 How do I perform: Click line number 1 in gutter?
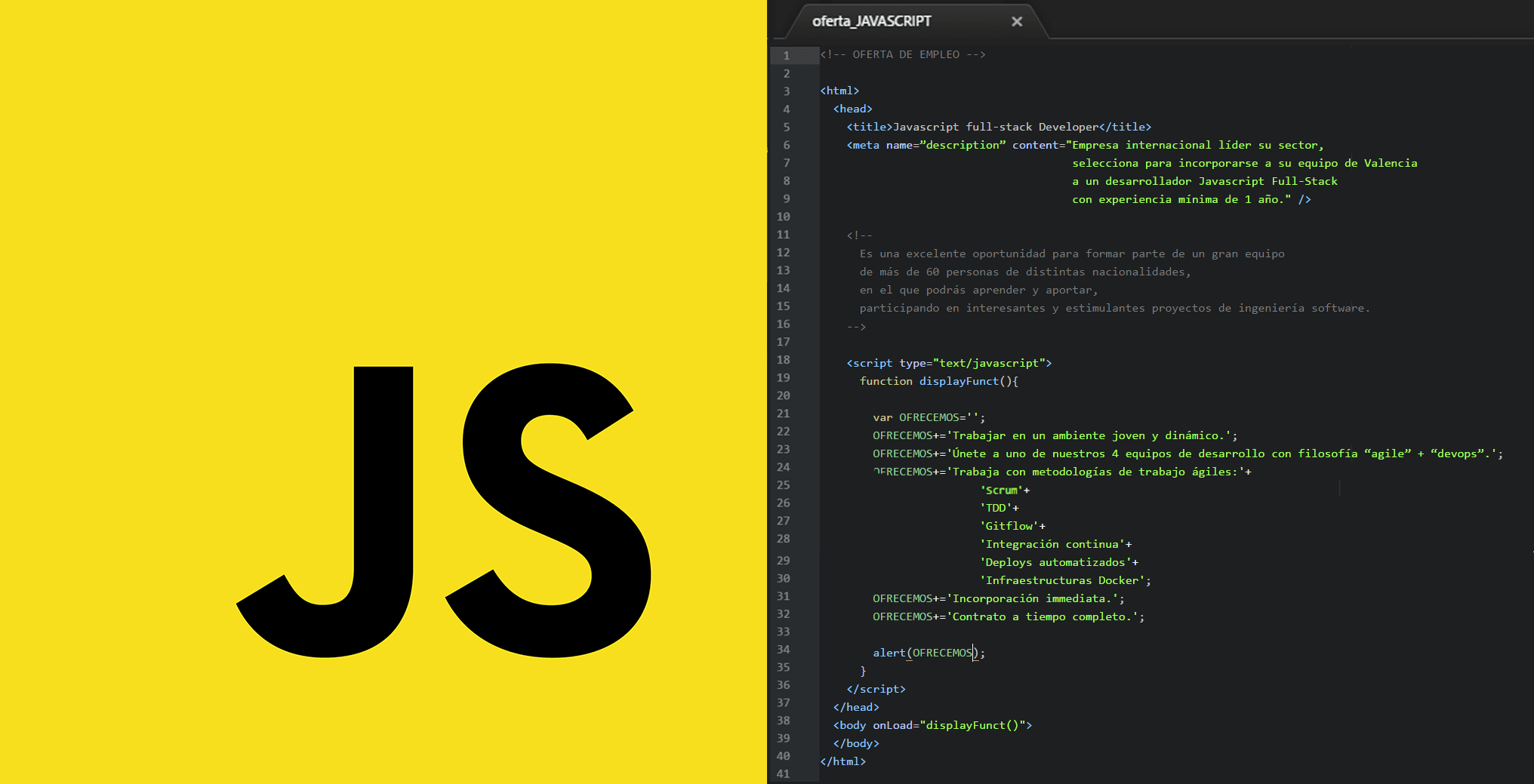coord(786,55)
